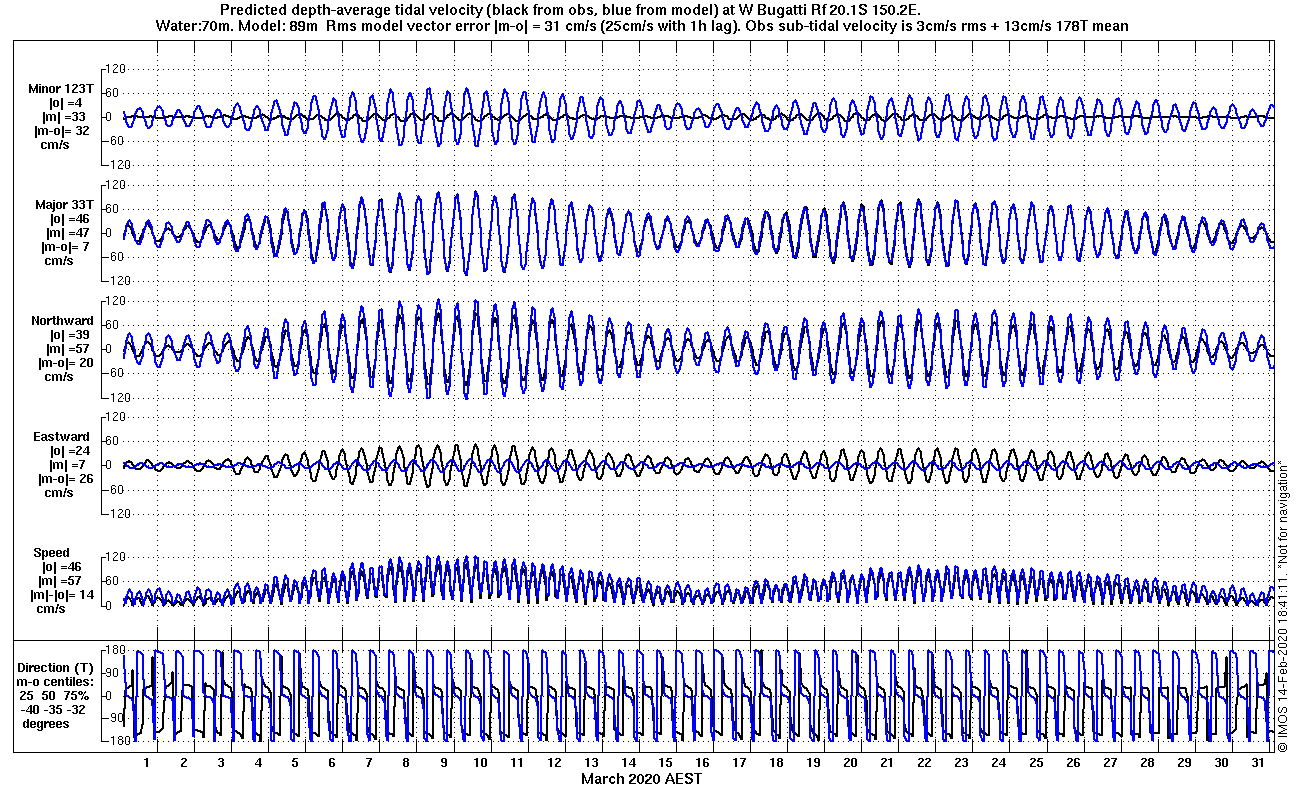Image resolution: width=1300 pixels, height=800 pixels.
Task: Click the Eastward panel label
Action: (61, 437)
